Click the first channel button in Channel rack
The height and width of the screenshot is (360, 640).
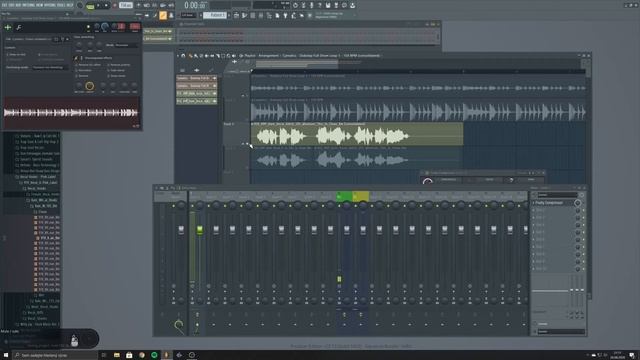158,31
